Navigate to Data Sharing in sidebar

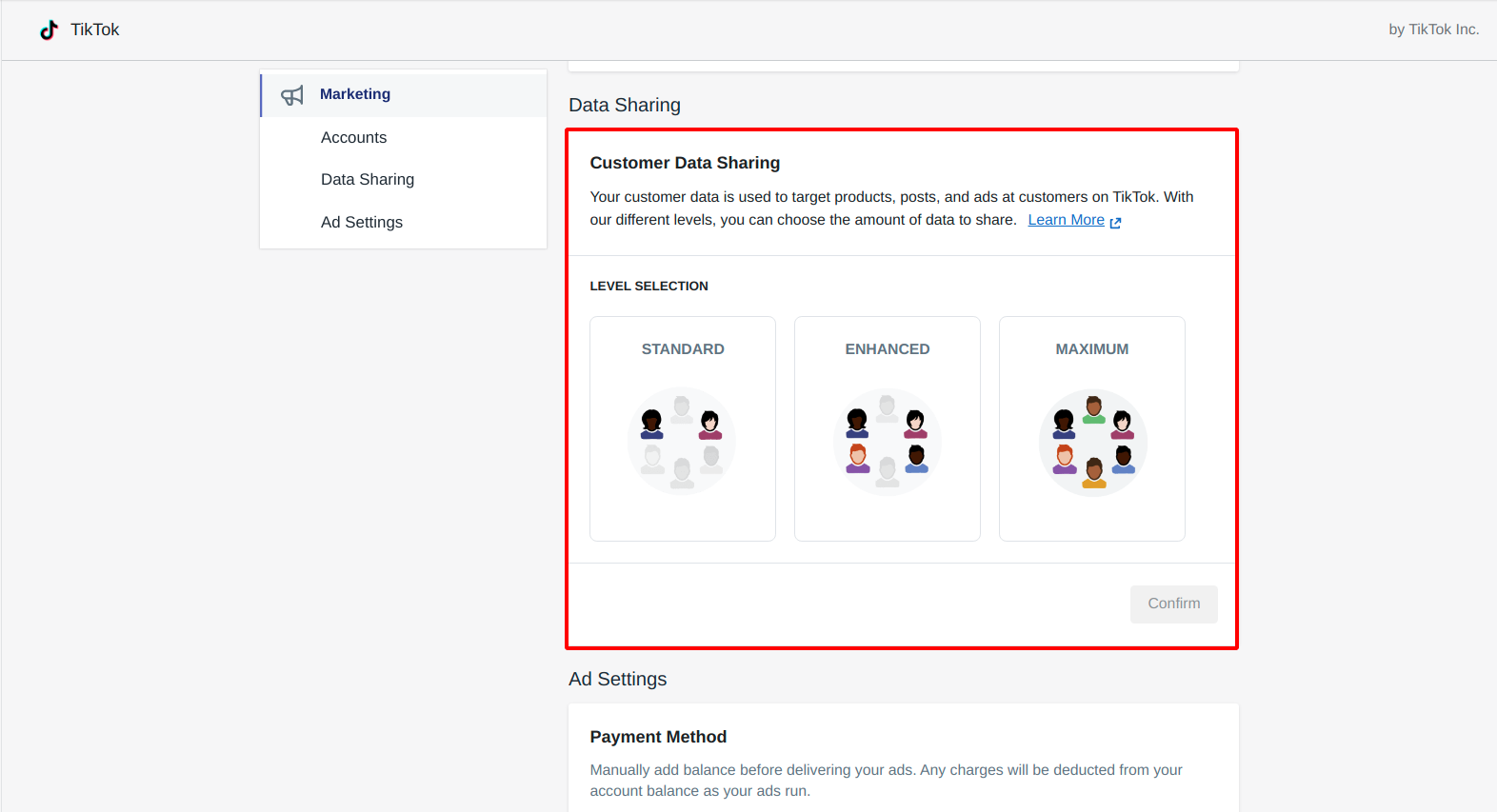point(368,180)
